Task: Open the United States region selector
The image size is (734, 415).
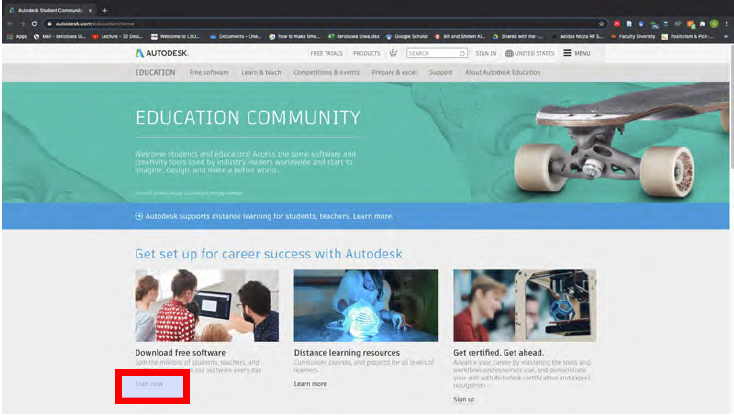Action: tap(530, 53)
